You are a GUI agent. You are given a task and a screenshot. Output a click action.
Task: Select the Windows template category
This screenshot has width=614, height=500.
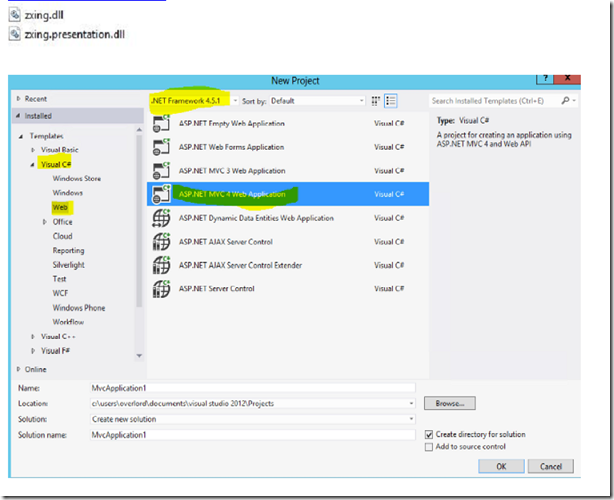pos(68,193)
